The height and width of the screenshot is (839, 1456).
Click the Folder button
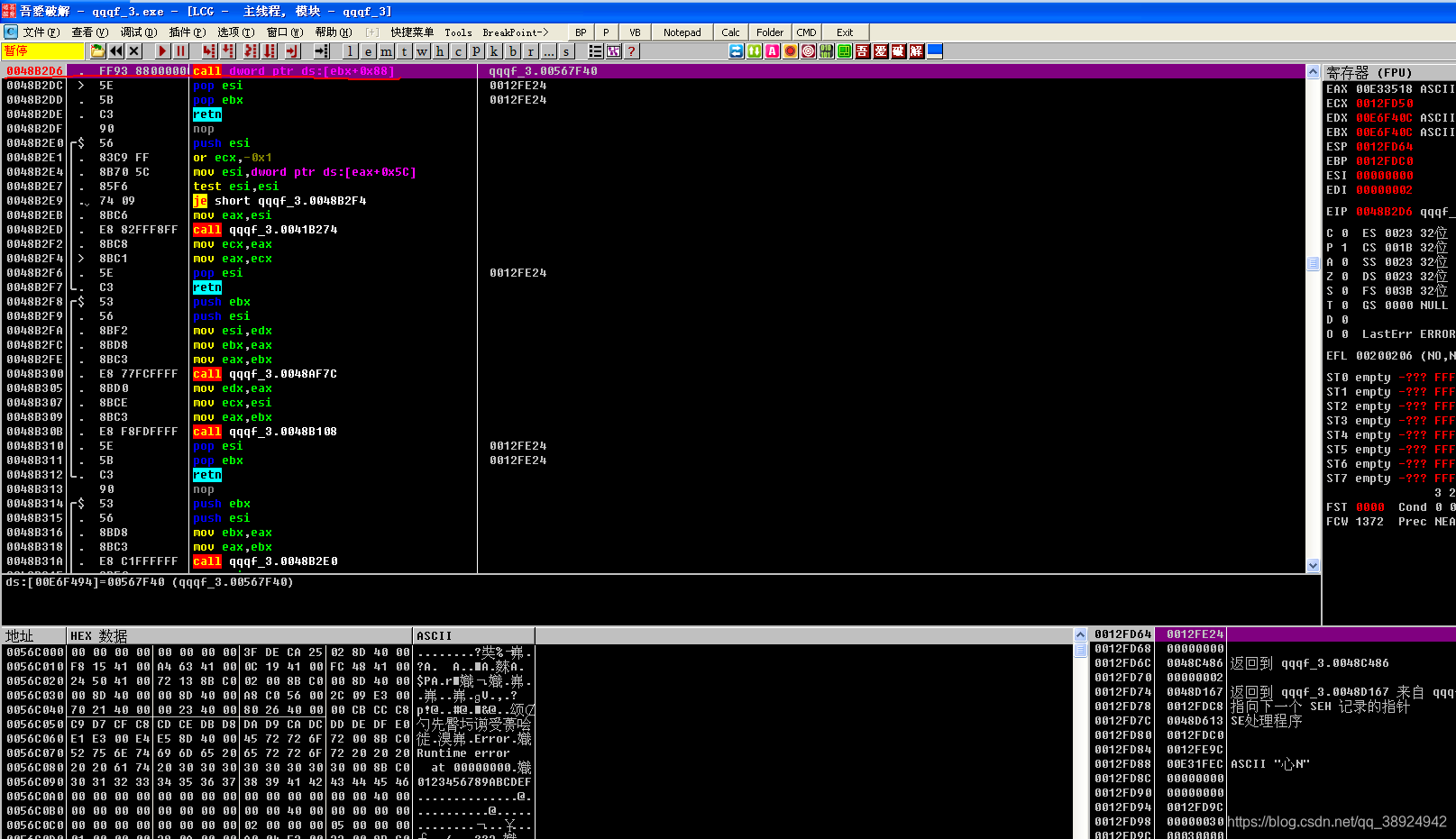click(x=770, y=32)
